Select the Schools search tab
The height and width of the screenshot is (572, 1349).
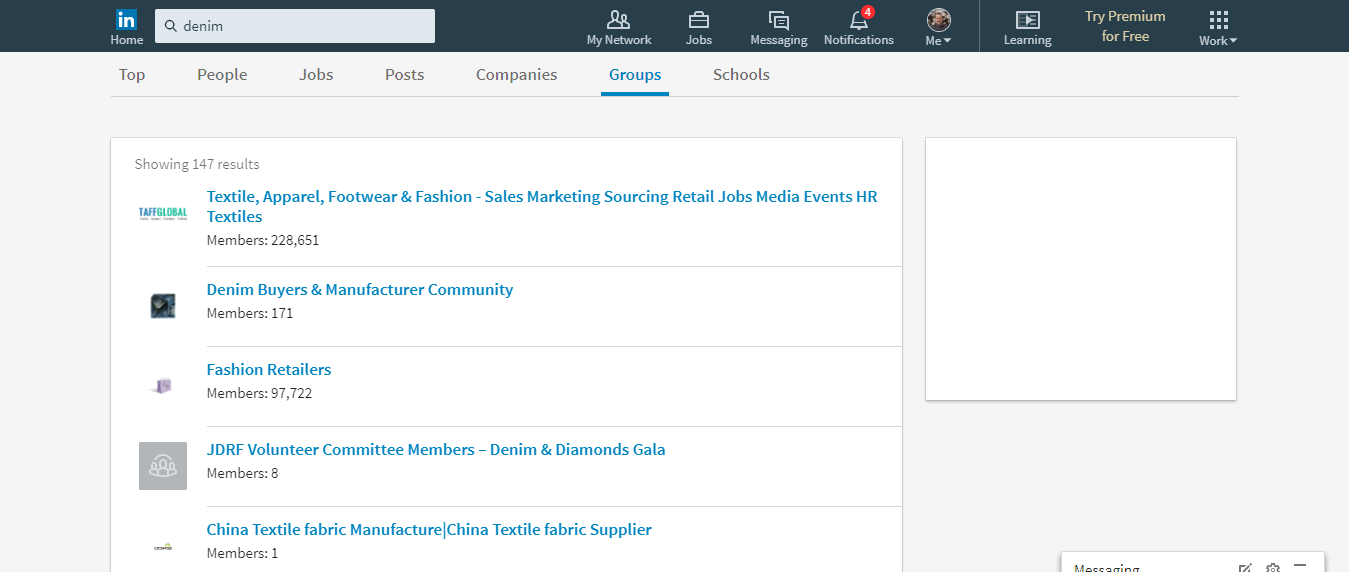pos(741,75)
